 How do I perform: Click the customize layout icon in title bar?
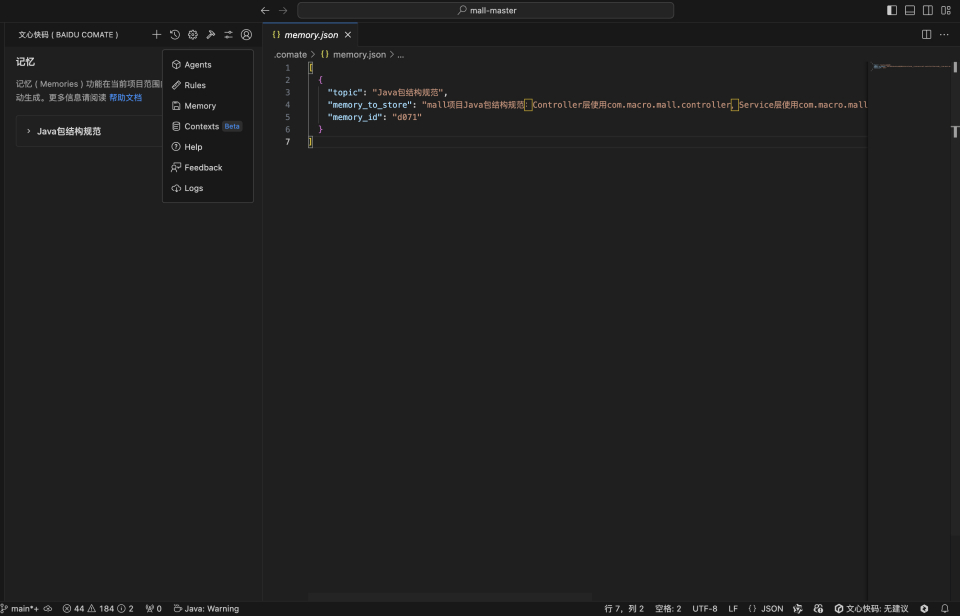945,10
